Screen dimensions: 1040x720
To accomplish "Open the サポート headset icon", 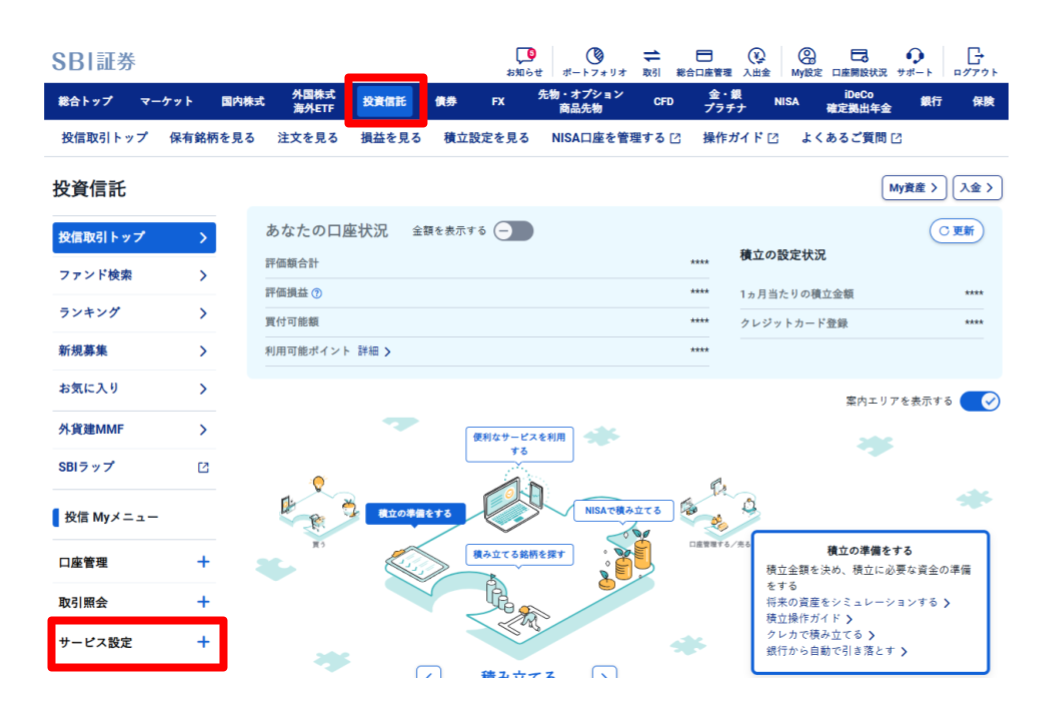I will [x=915, y=62].
